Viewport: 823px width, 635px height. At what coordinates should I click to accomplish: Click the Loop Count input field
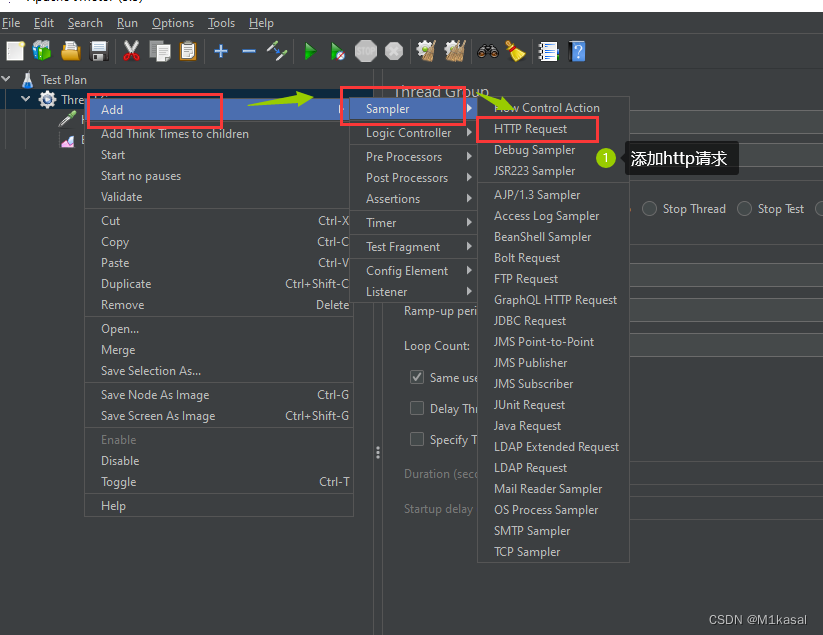726,345
